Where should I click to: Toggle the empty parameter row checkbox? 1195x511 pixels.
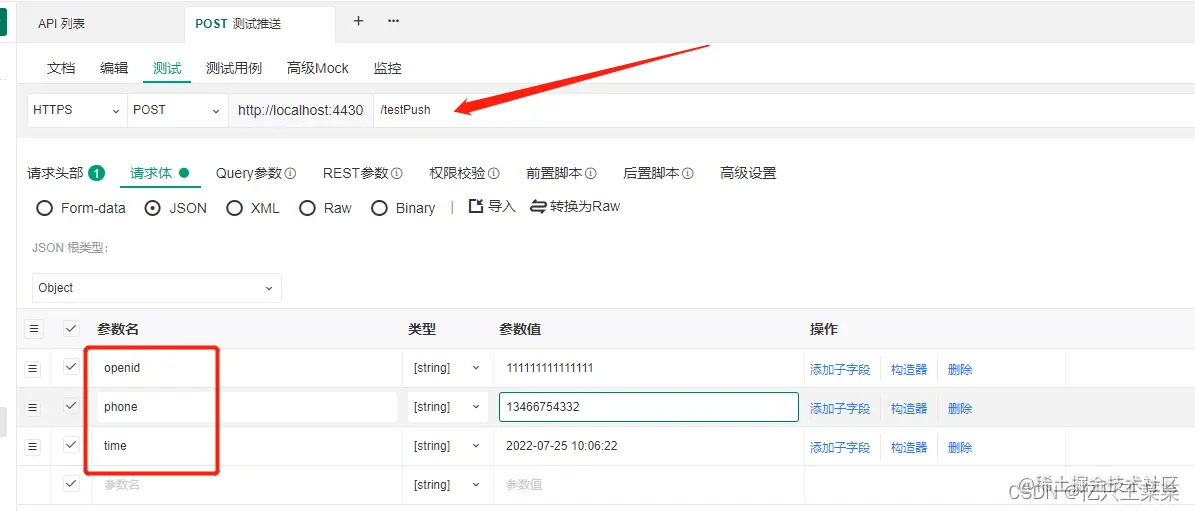click(71, 484)
